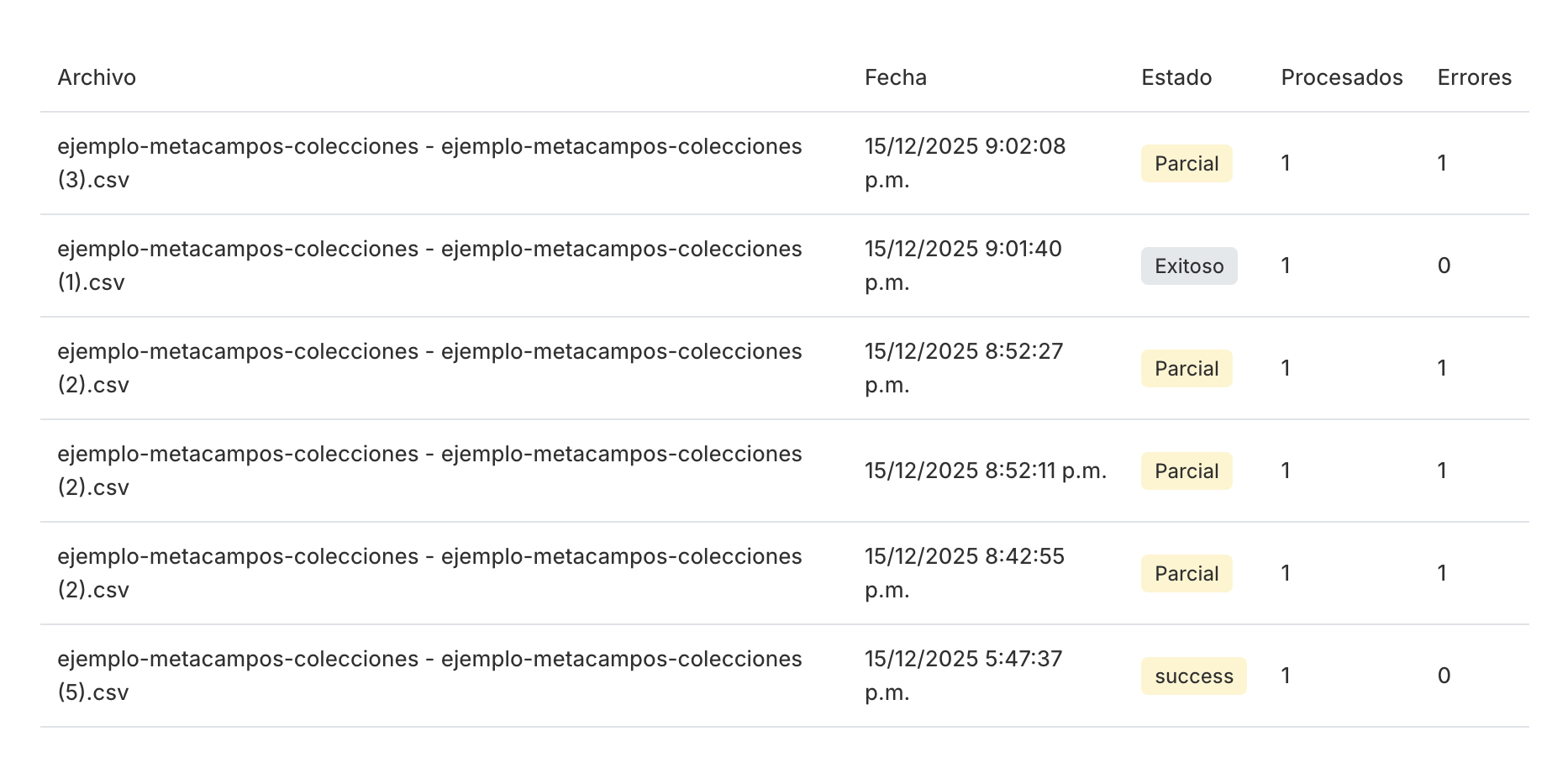Click the Parcial badge next to 8:52:27 p.m.
The width and height of the screenshot is (1568, 768).
point(1186,368)
